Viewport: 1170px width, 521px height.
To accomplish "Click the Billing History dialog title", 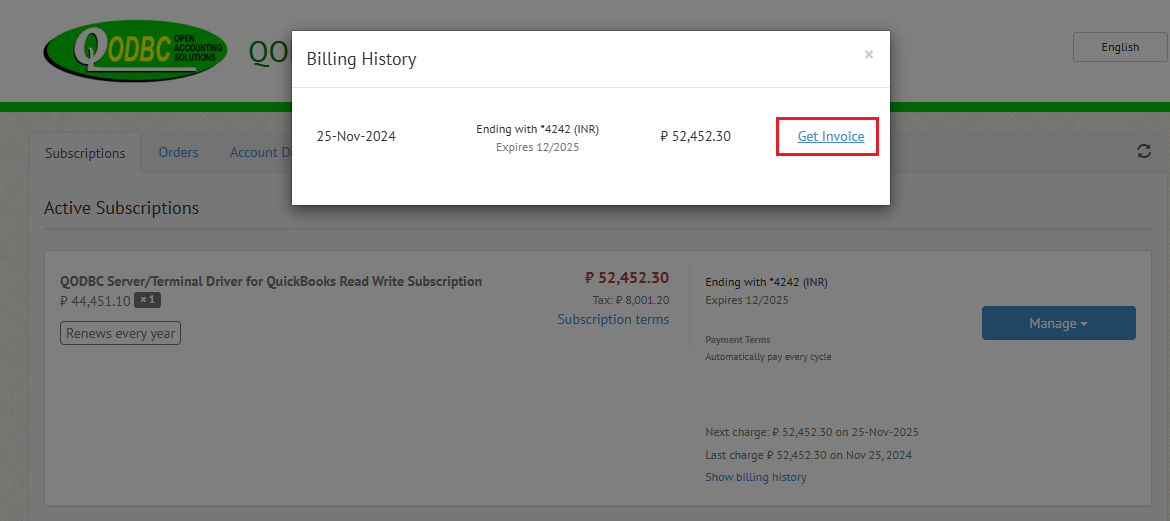I will [x=361, y=59].
